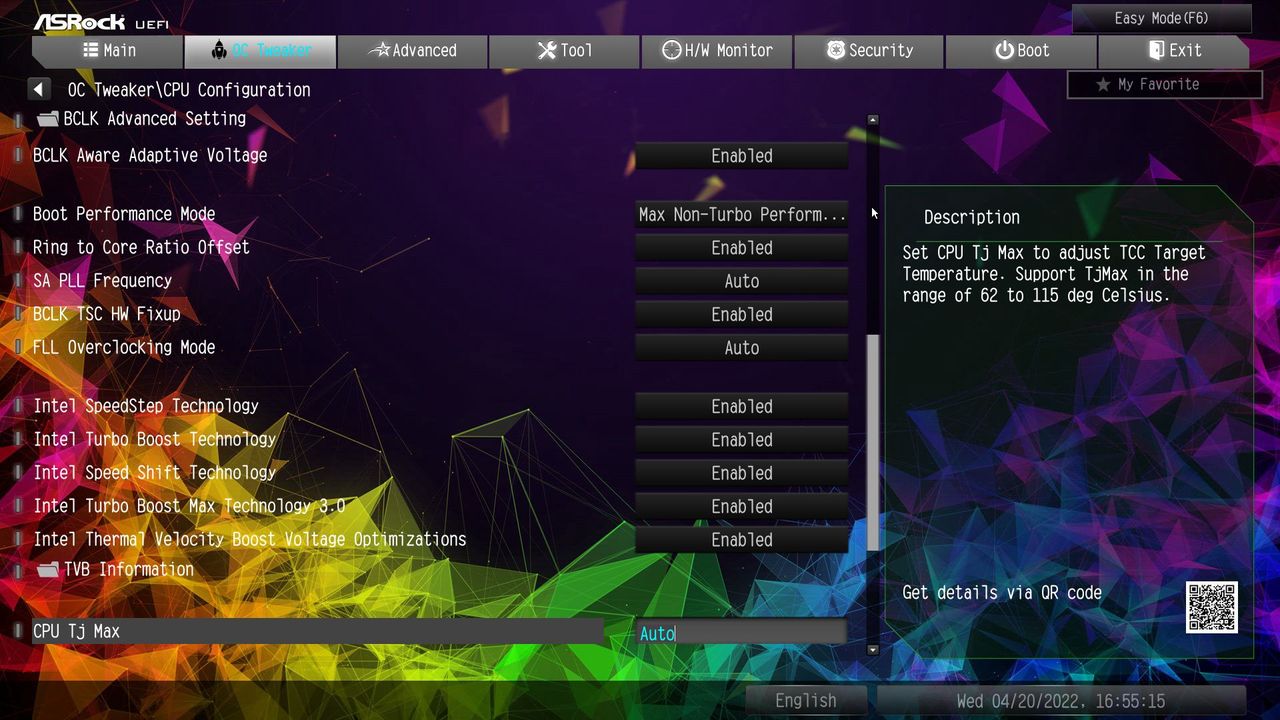Click the QR code image
The width and height of the screenshot is (1280, 720).
(x=1212, y=607)
